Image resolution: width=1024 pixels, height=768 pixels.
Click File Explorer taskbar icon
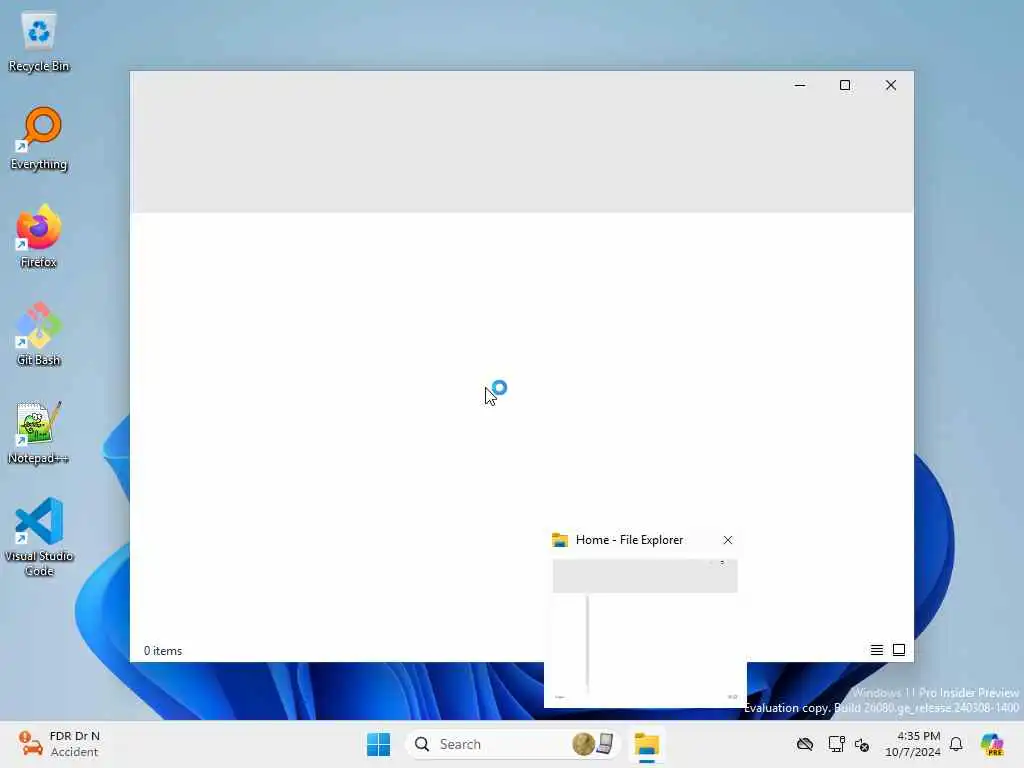coord(647,744)
